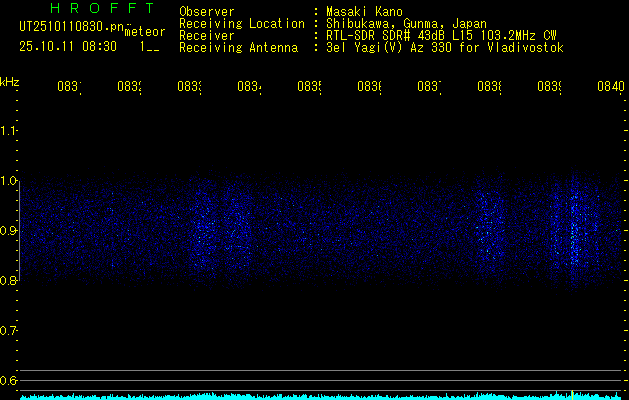Click the 0833 time marker label
The width and height of the screenshot is (629, 400).
pos(189,86)
